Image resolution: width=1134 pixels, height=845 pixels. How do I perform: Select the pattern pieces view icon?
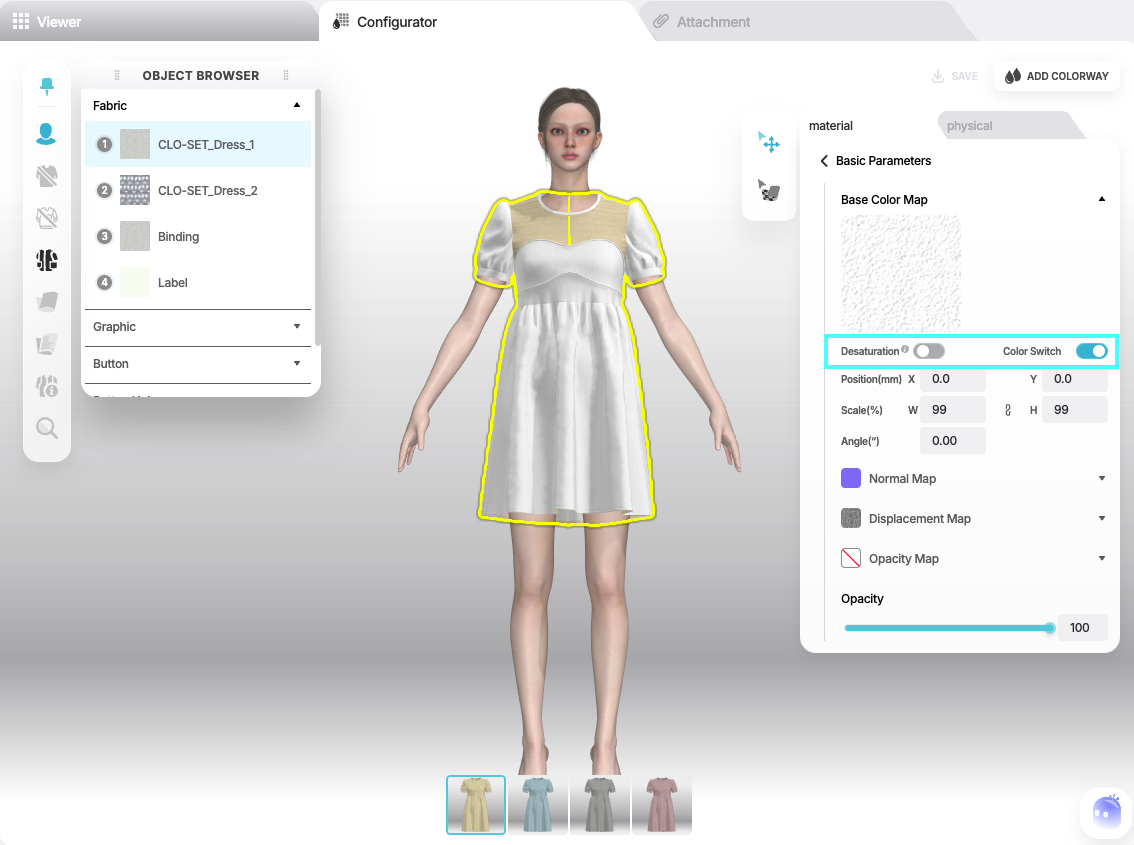pos(47,260)
